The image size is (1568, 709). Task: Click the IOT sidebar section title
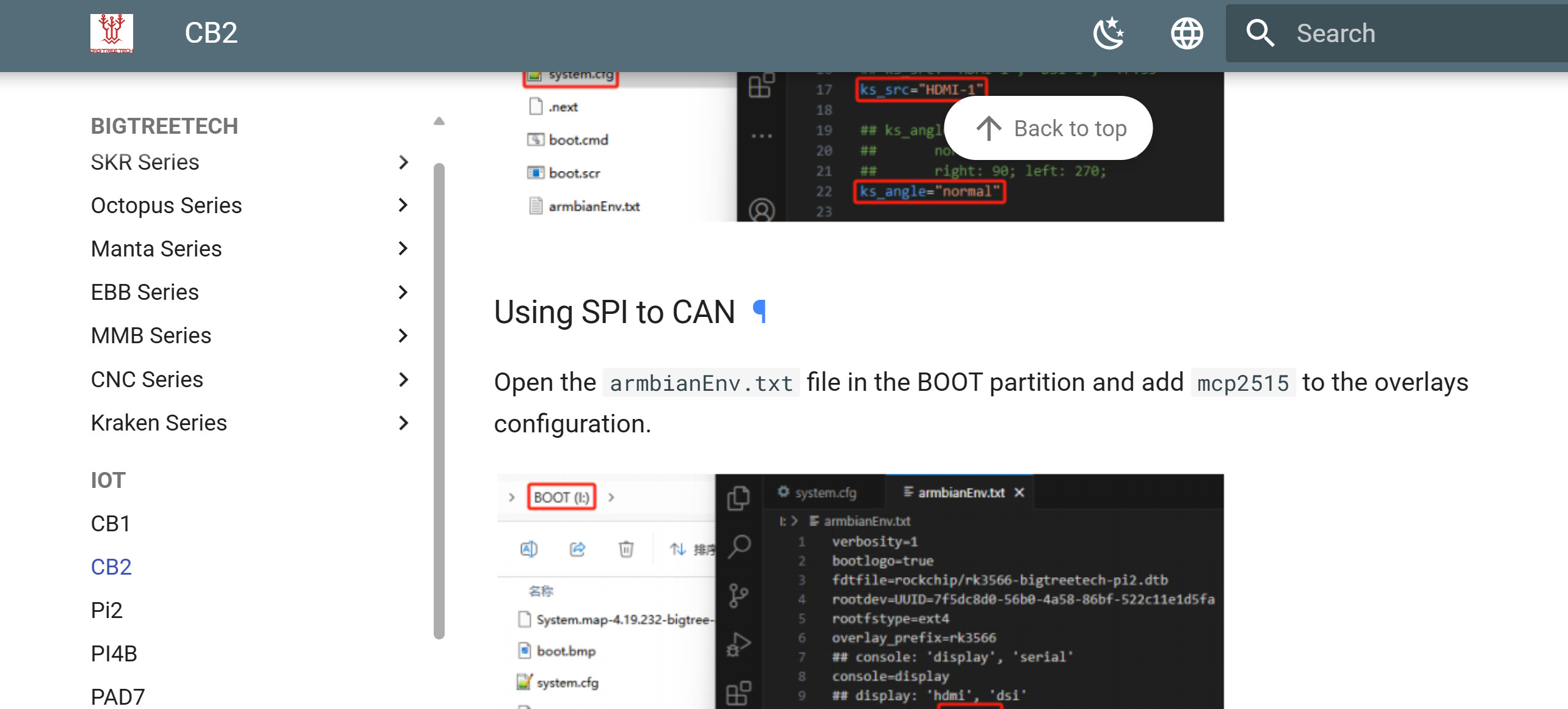(108, 480)
